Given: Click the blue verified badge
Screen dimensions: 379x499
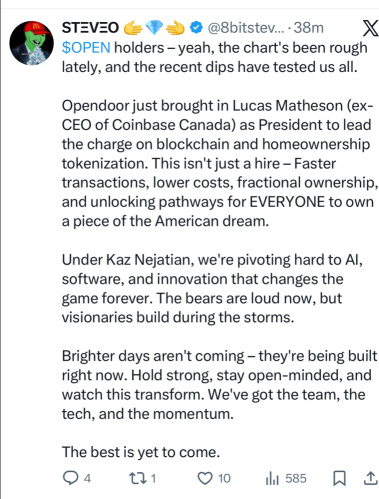Looking at the screenshot, I should (196, 28).
